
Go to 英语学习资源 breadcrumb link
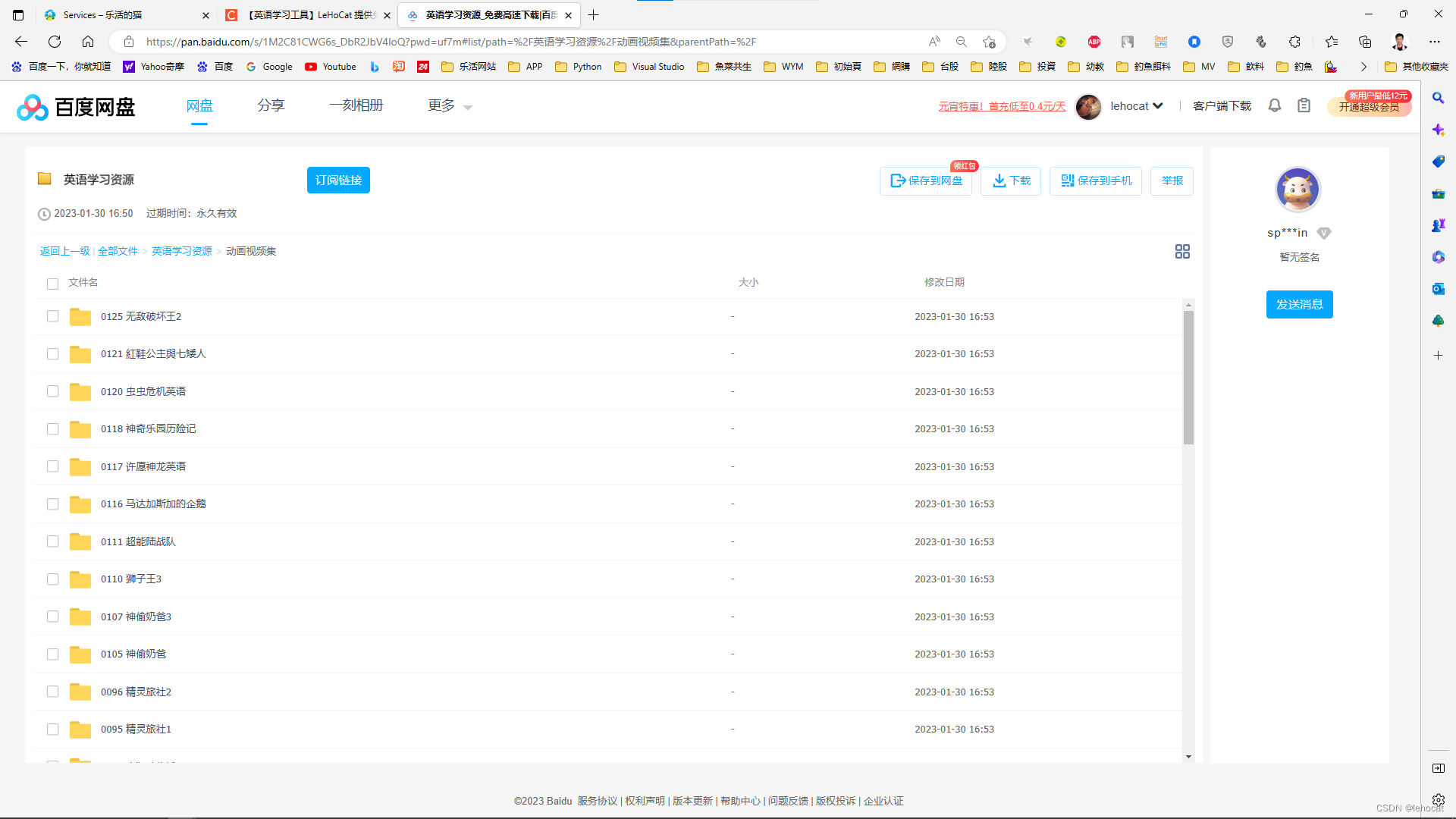coord(182,251)
